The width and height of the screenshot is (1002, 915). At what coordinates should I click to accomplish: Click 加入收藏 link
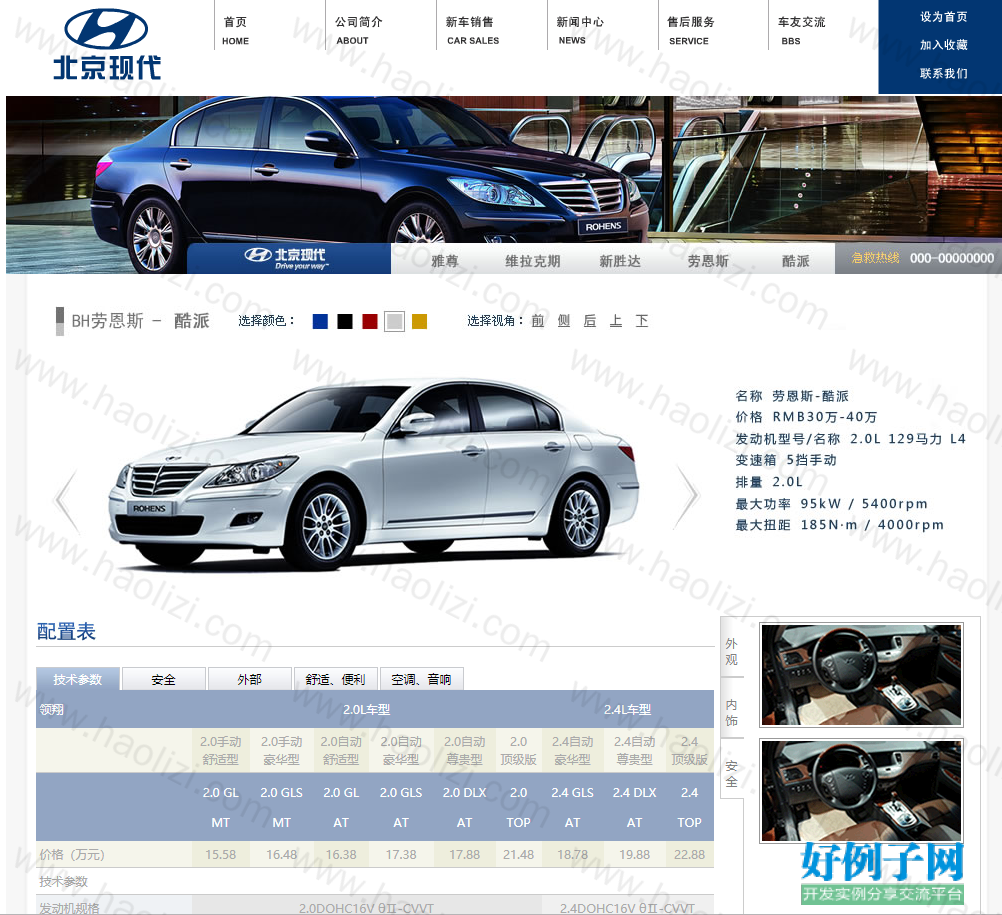click(x=943, y=45)
